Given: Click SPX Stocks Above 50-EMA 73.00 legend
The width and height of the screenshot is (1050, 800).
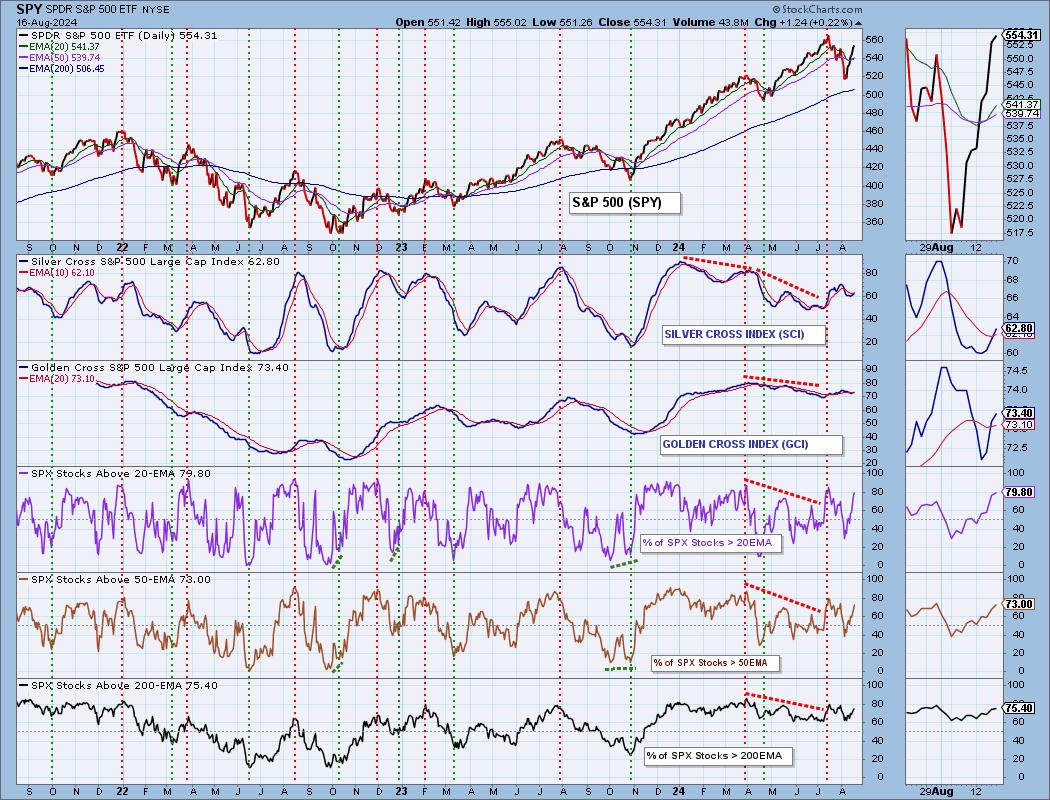Looking at the screenshot, I should pos(116,579).
